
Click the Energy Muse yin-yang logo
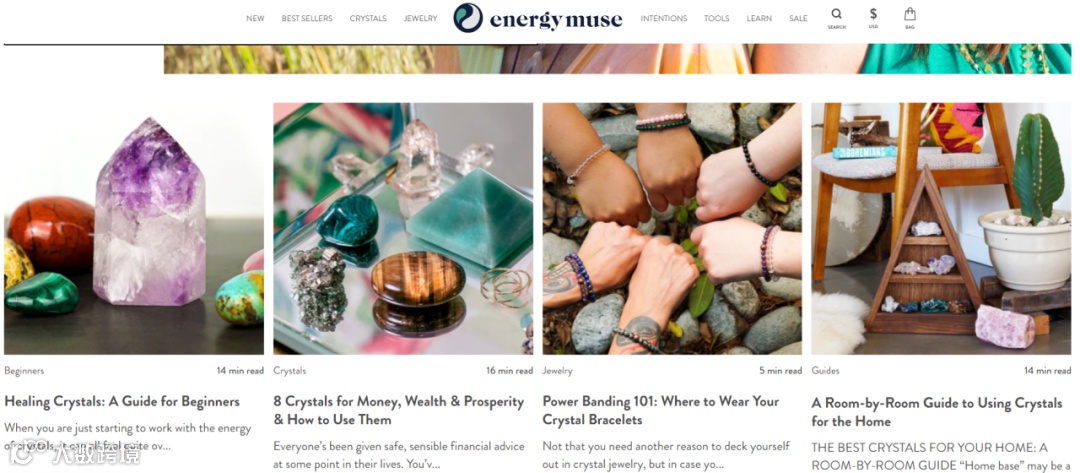[468, 18]
